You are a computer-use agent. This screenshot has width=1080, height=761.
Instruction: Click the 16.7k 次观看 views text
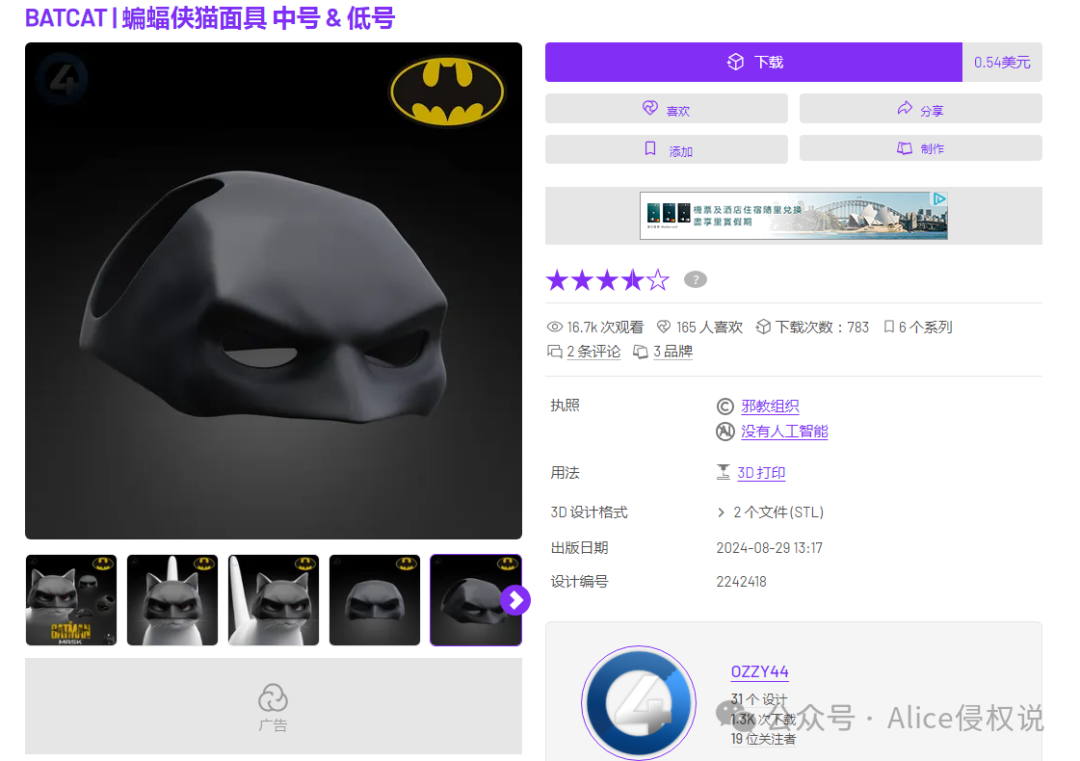point(605,327)
